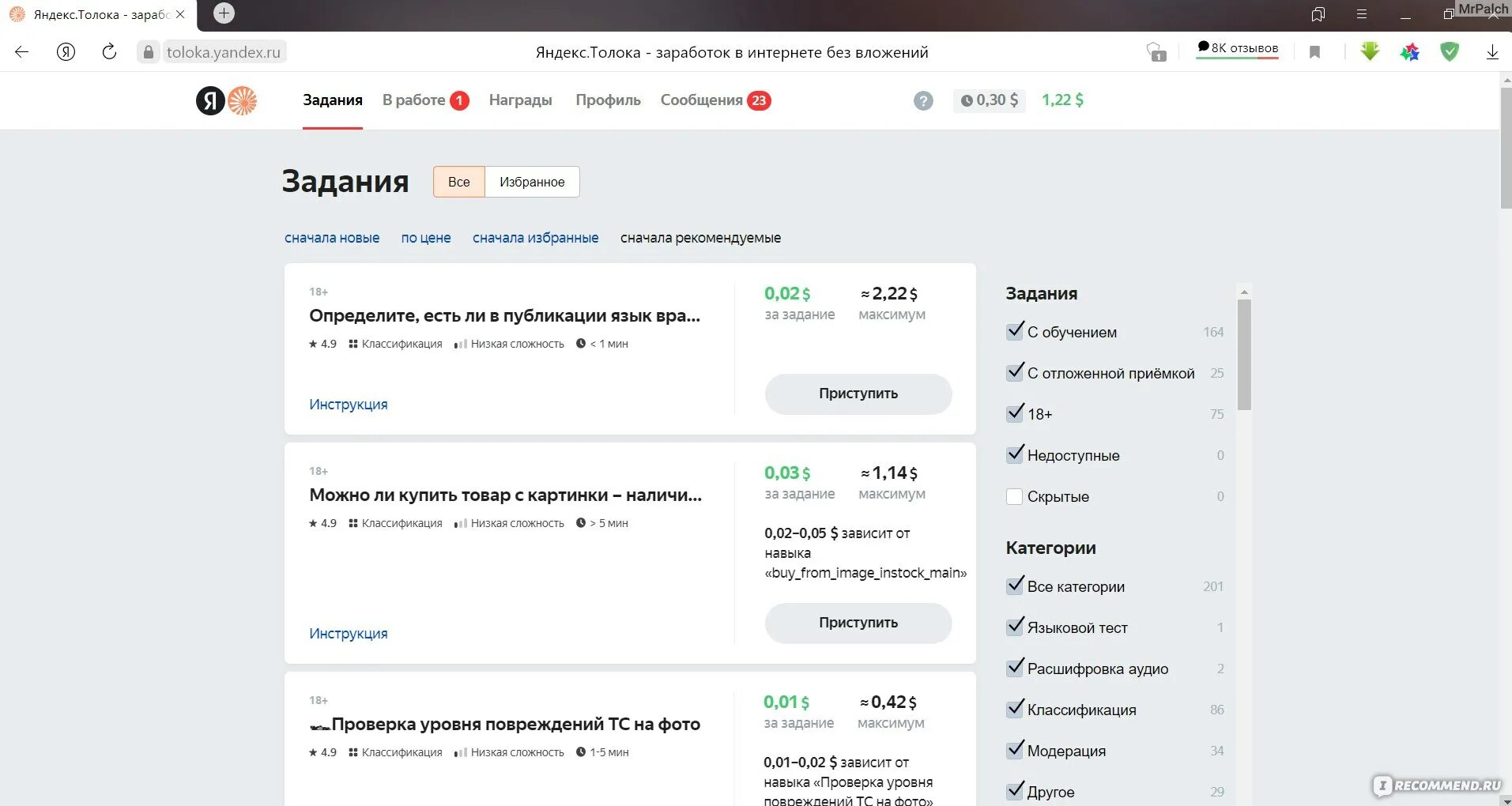
Task: Click the Yandex Toloka logo
Action: 227,100
